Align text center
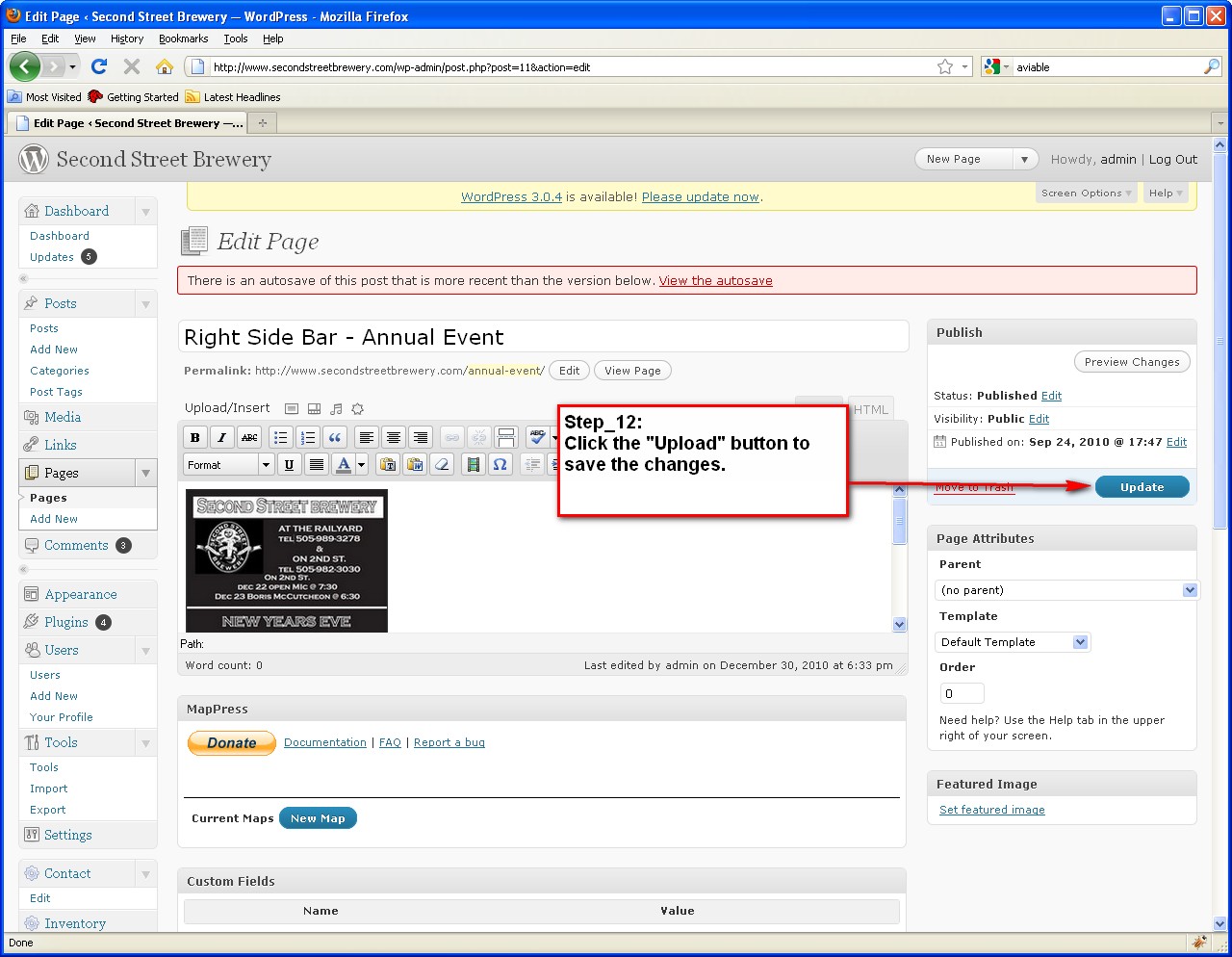This screenshot has width=1232, height=957. (393, 437)
